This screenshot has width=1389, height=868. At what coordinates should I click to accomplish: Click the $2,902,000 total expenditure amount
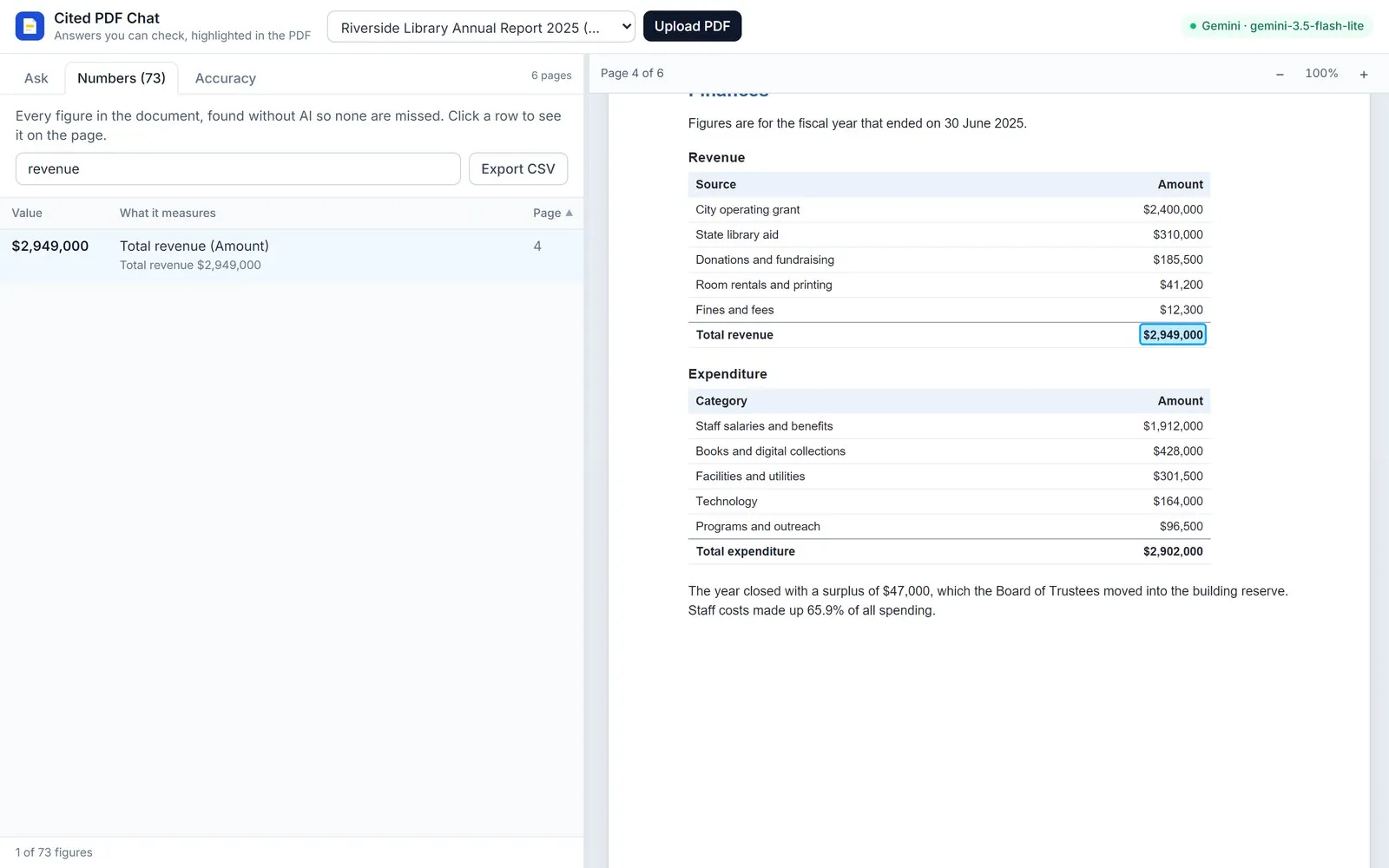coord(1173,552)
